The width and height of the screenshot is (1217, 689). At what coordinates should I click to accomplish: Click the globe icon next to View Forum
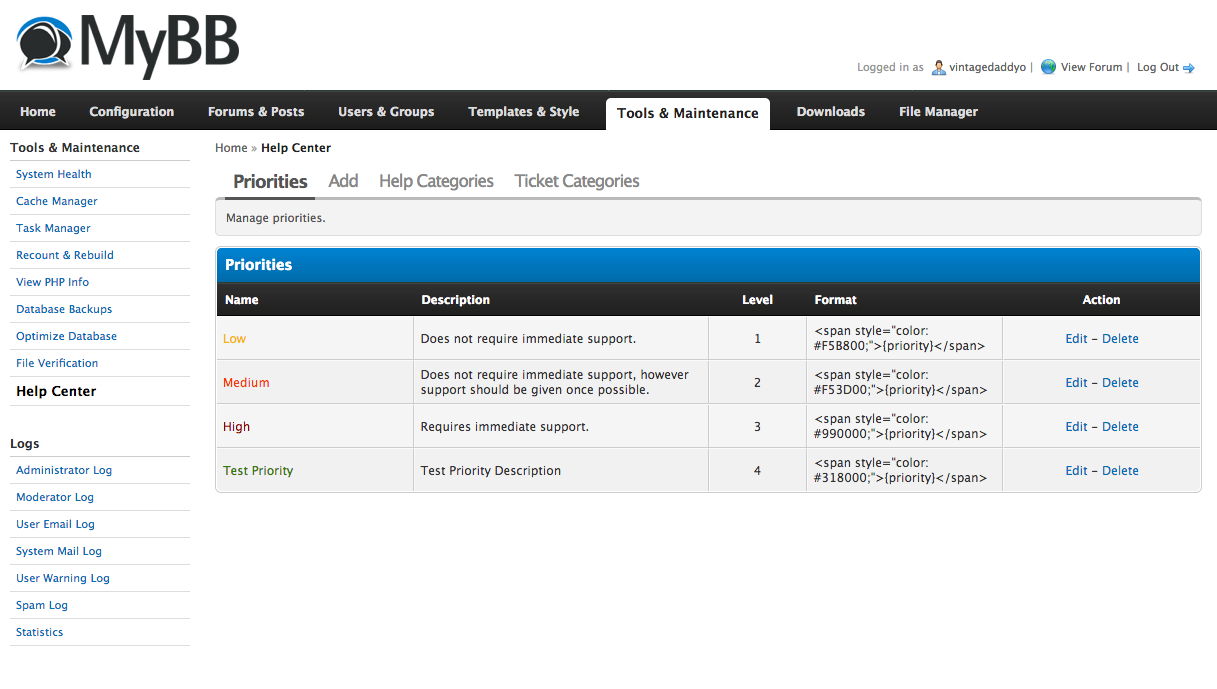[1048, 67]
